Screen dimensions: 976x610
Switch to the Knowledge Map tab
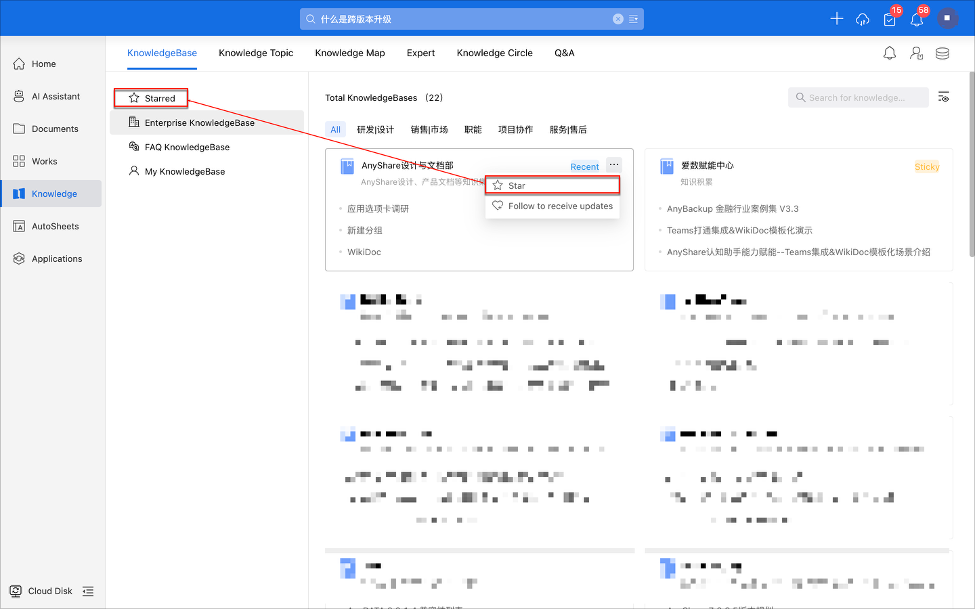point(350,53)
